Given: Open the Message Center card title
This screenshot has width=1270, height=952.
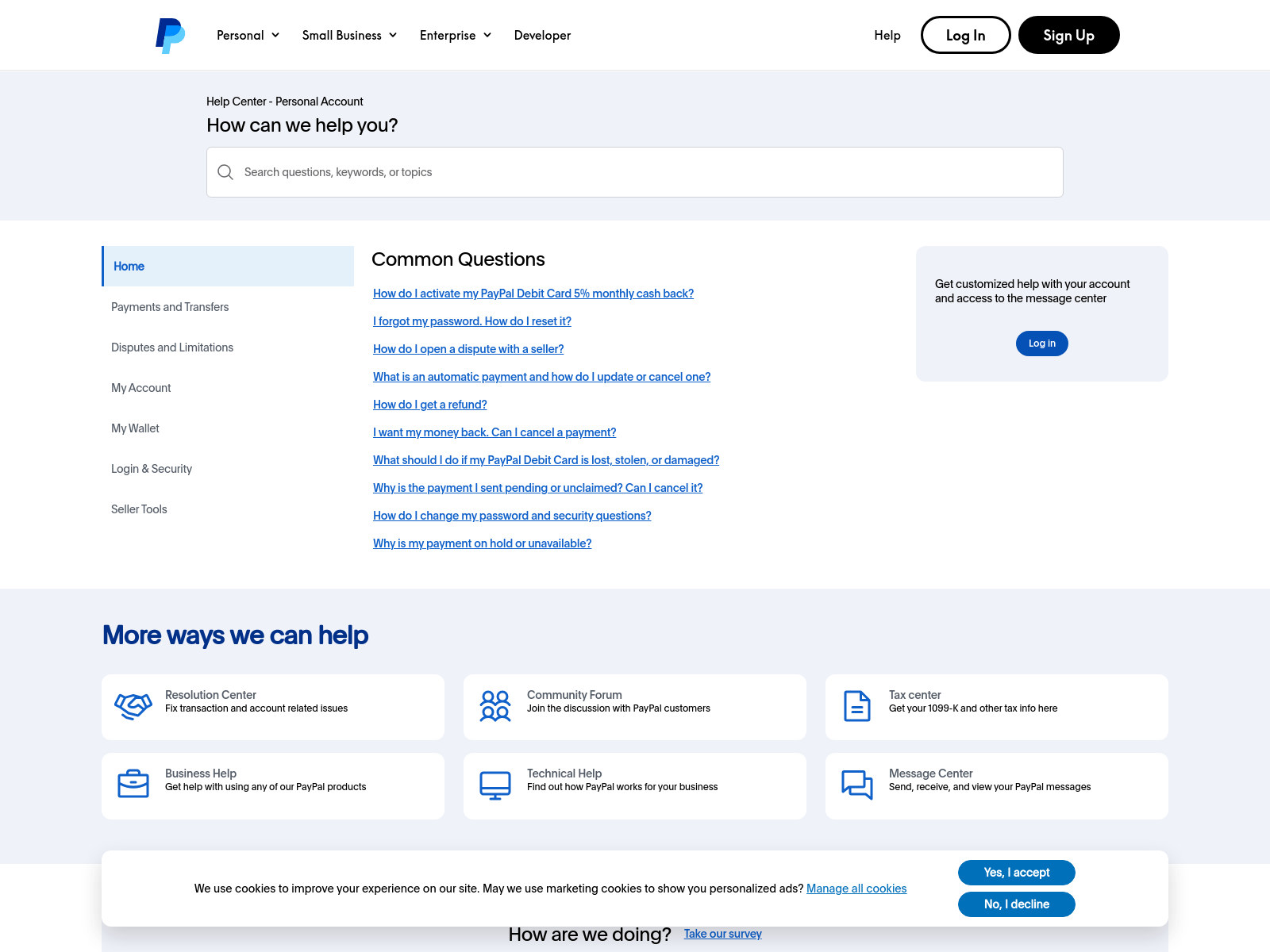Looking at the screenshot, I should (x=931, y=773).
